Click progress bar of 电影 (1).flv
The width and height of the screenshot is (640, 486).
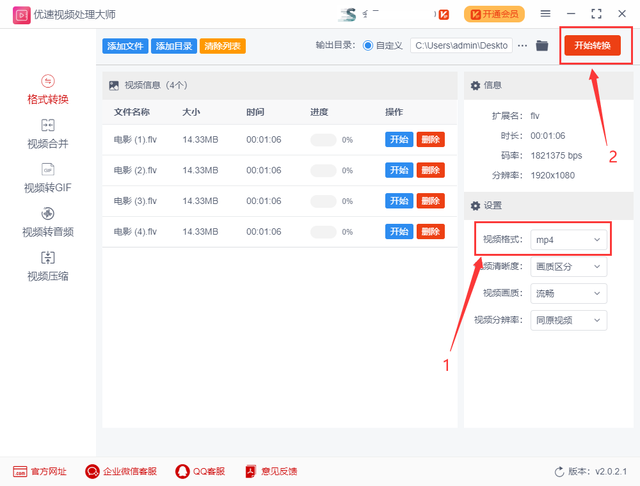tap(323, 140)
